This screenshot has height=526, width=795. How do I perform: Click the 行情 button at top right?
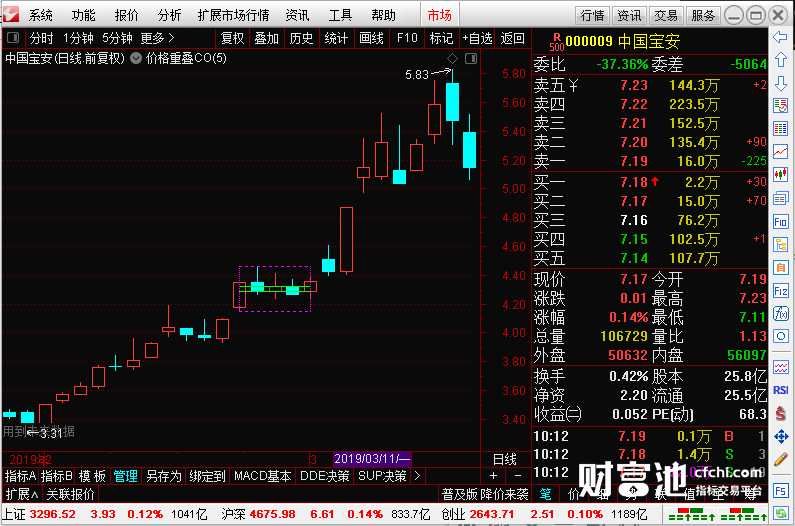click(592, 16)
